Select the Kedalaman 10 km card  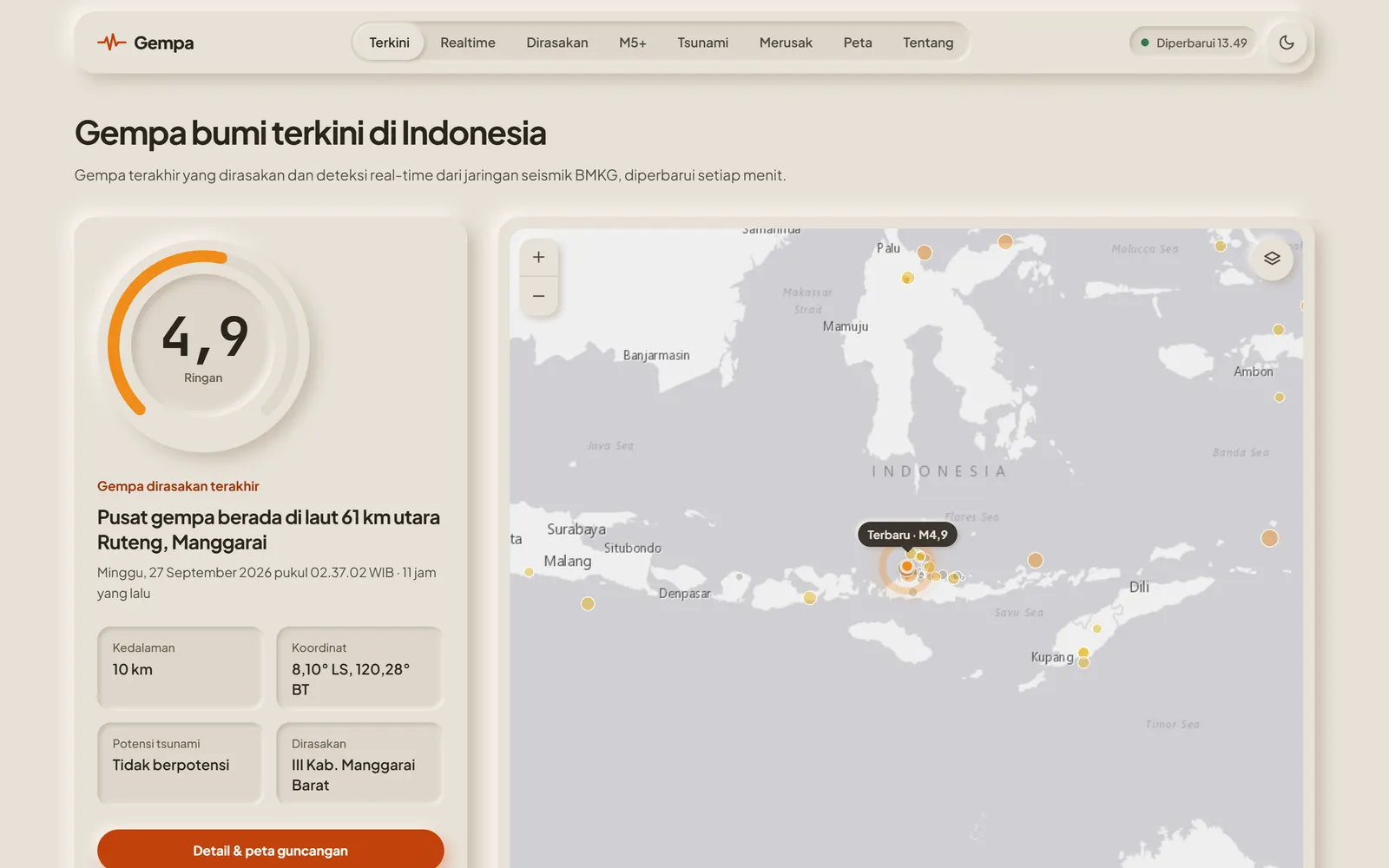click(180, 667)
